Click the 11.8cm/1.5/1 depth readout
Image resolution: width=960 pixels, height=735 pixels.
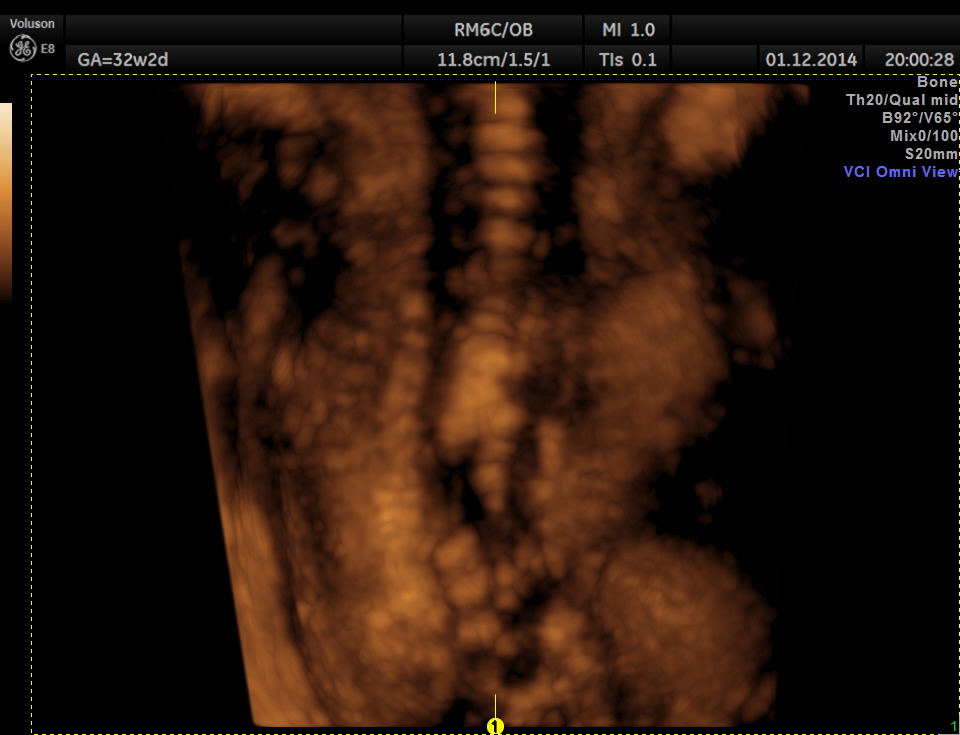tap(493, 59)
